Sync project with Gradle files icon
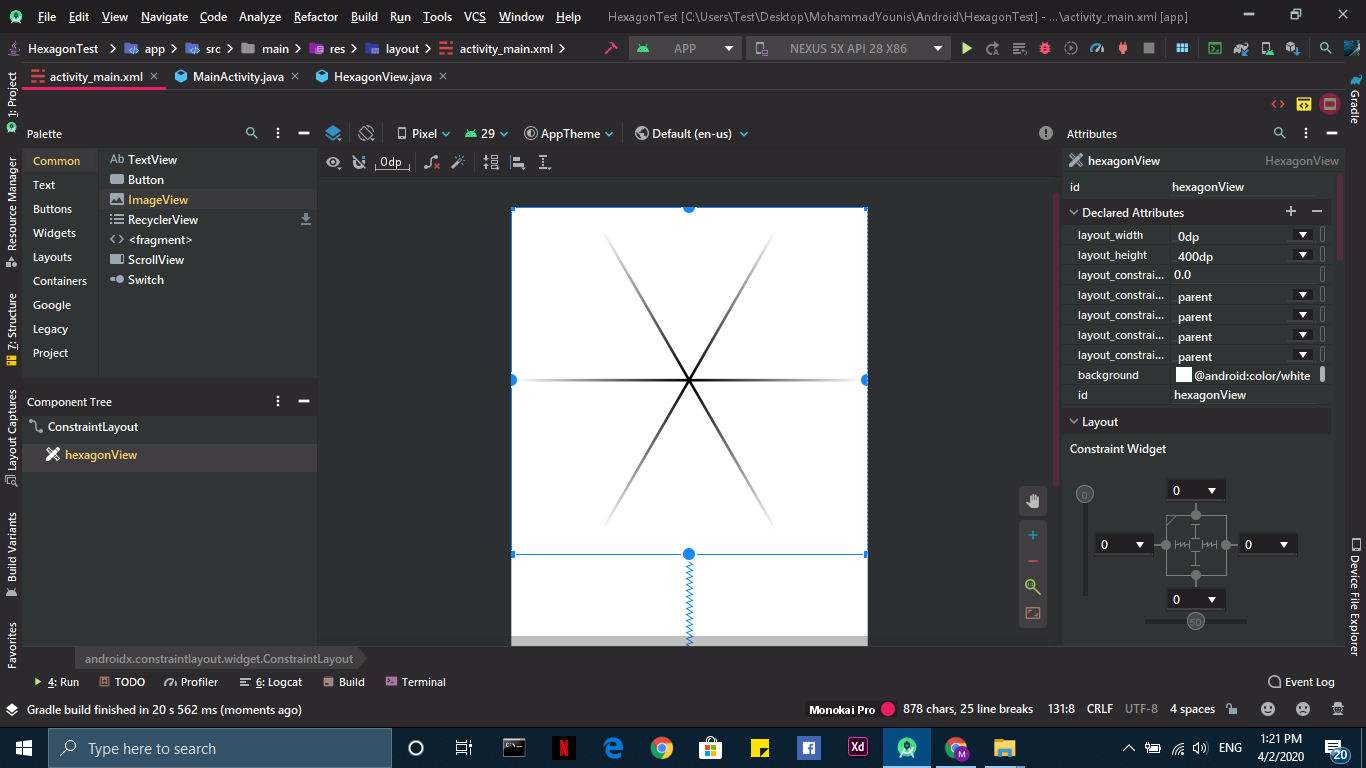 point(1240,48)
